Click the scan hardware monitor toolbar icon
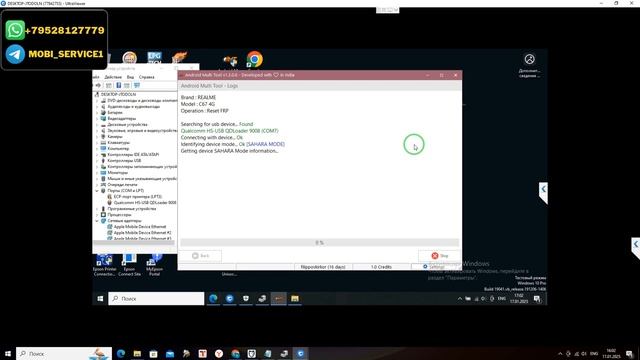The height and width of the screenshot is (360, 640). [137, 85]
